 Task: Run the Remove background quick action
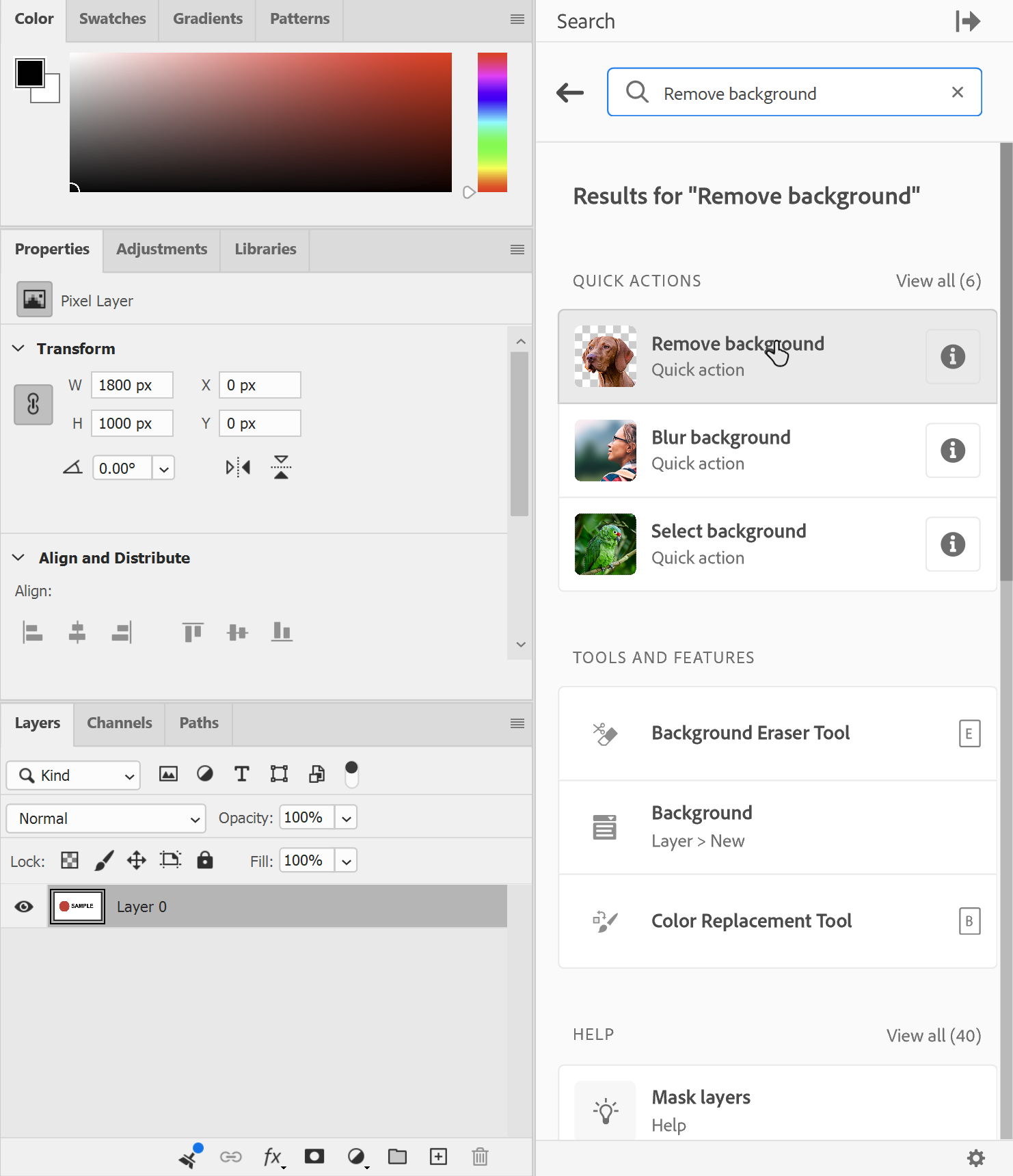tap(778, 356)
